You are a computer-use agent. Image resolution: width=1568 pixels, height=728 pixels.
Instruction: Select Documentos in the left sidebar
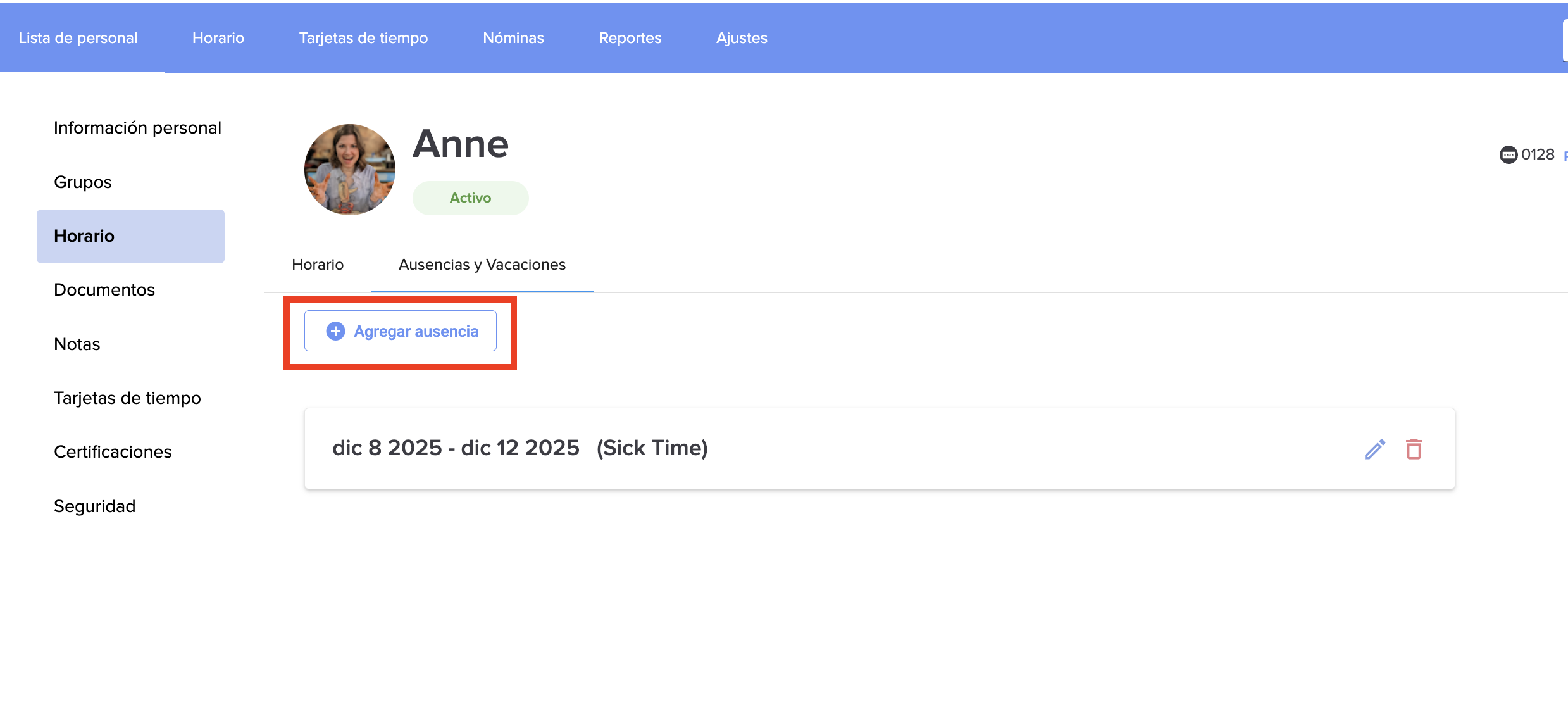(x=104, y=290)
